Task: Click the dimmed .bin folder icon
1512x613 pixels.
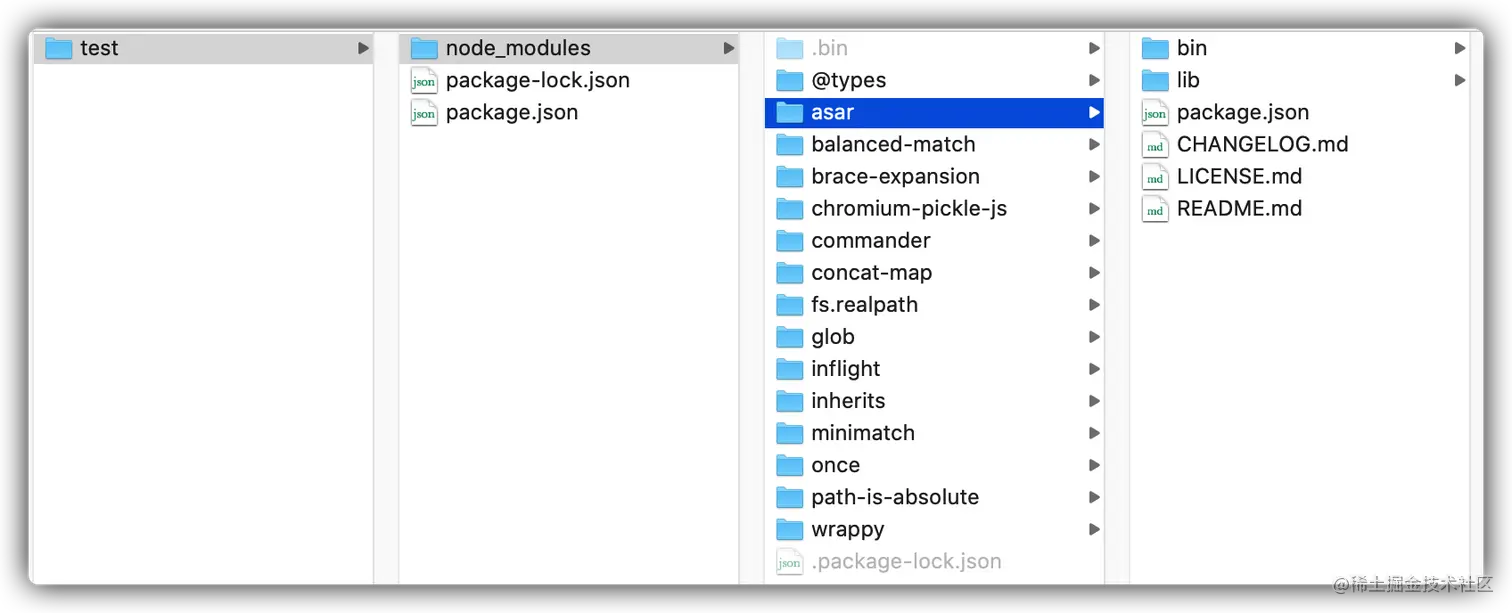Action: 790,48
